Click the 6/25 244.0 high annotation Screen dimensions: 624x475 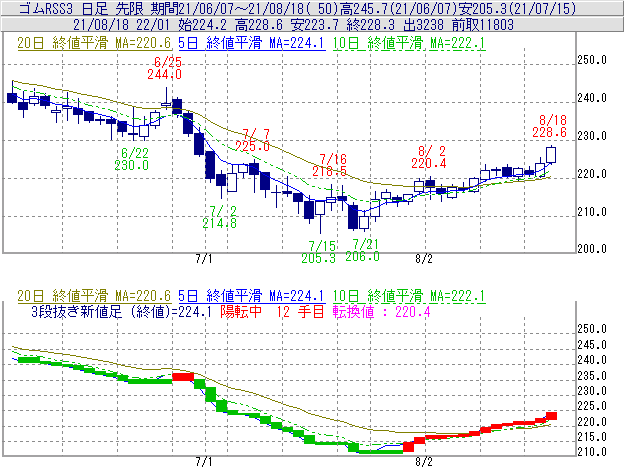coord(164,68)
